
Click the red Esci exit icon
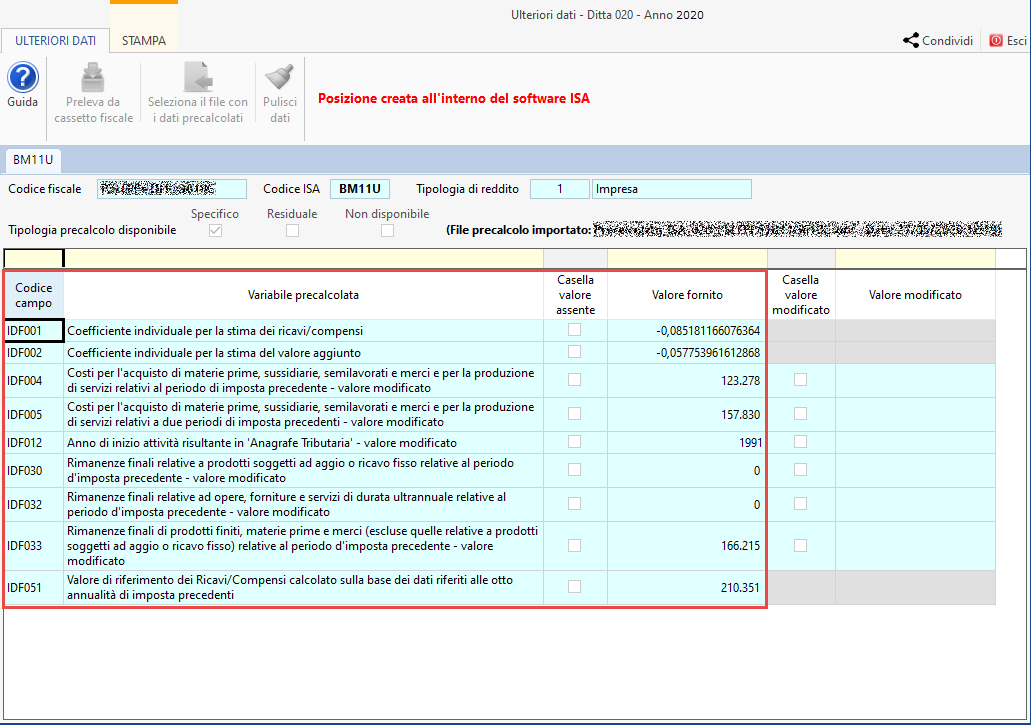(996, 41)
